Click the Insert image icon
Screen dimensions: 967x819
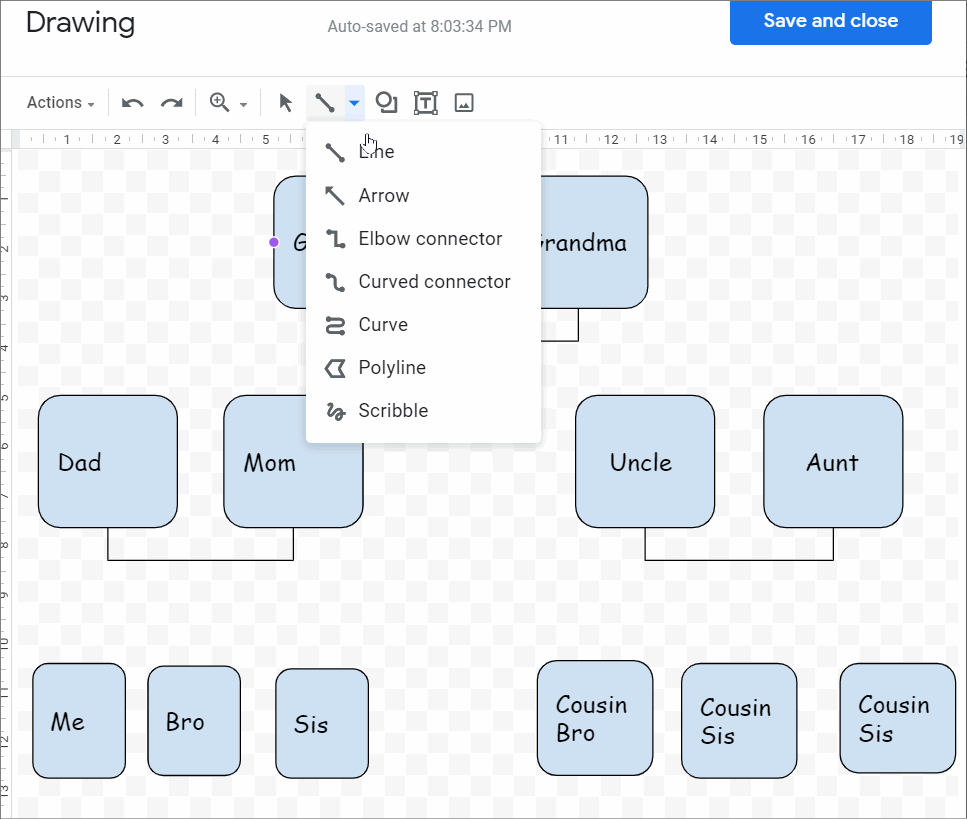tap(463, 102)
